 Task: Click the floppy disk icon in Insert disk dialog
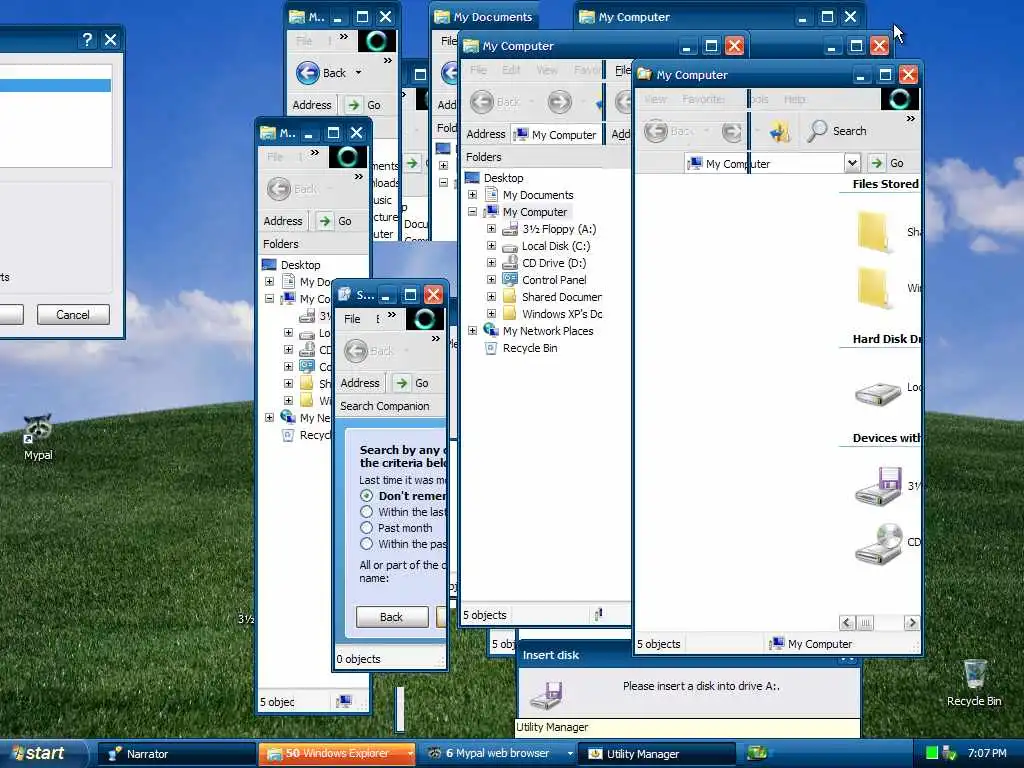547,695
